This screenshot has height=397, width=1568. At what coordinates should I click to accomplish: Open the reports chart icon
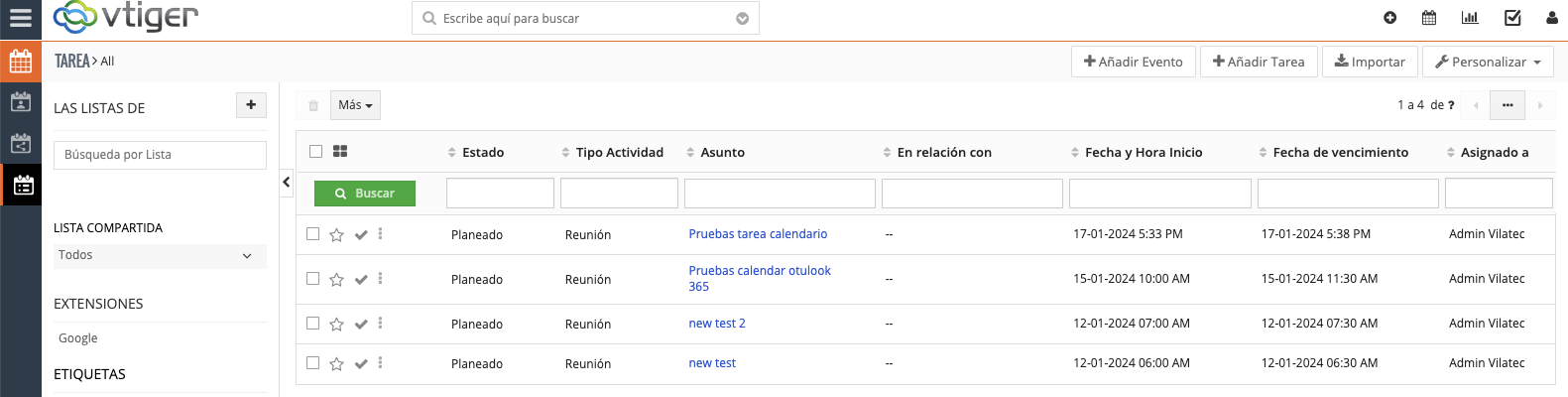pos(1470,18)
